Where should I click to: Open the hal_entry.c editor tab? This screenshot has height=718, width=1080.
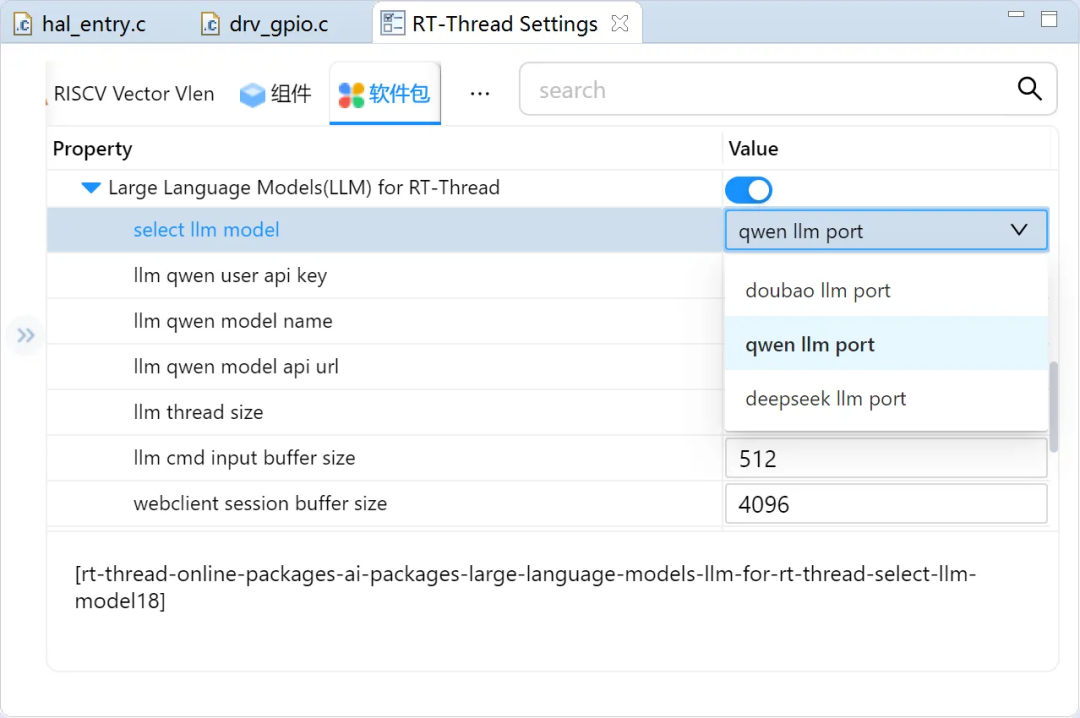80,24
